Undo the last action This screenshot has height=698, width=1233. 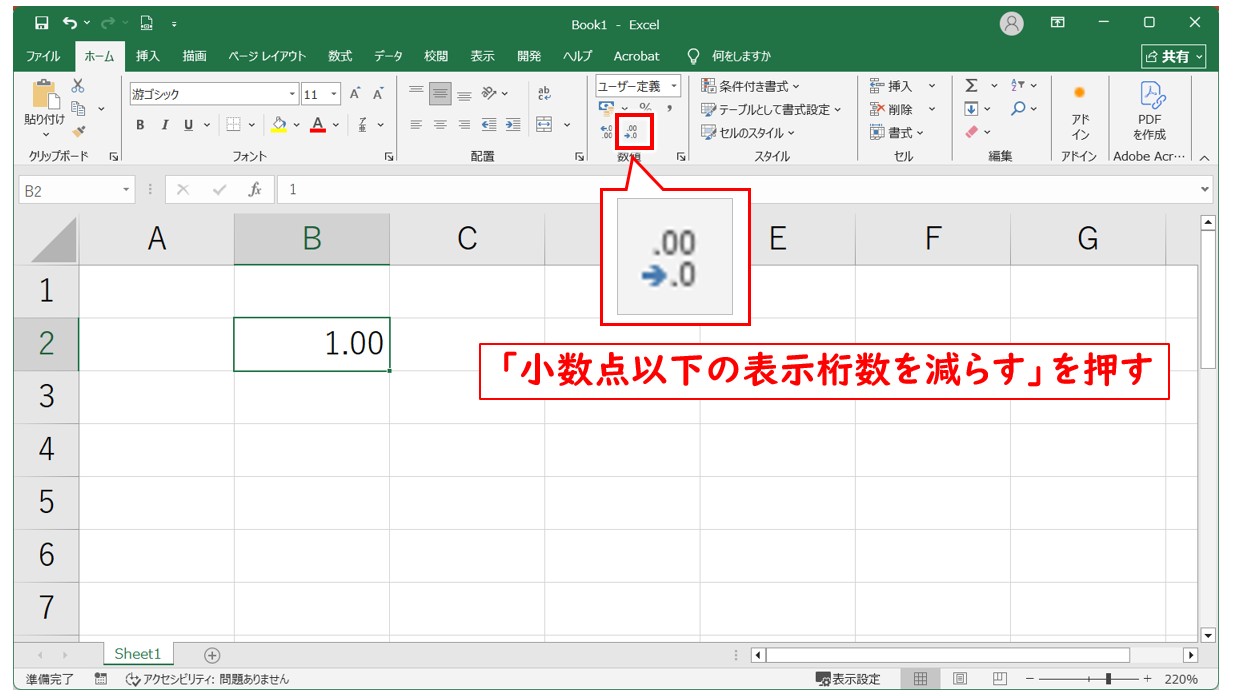[x=70, y=23]
